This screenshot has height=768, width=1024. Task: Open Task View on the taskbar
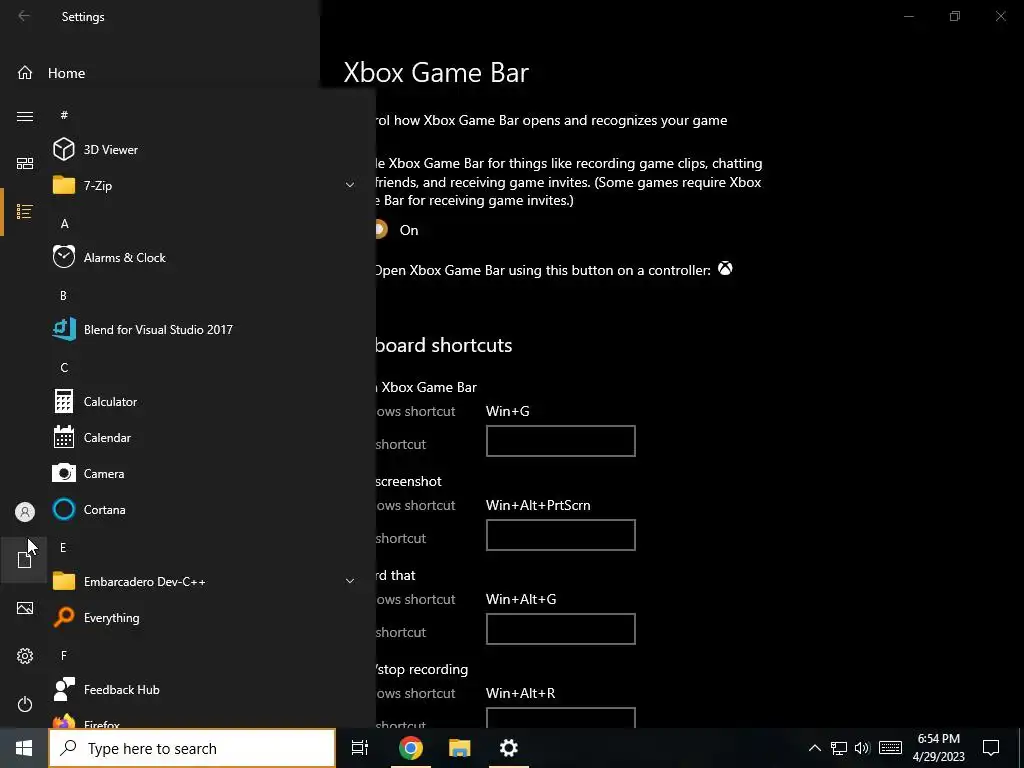pyautogui.click(x=360, y=748)
